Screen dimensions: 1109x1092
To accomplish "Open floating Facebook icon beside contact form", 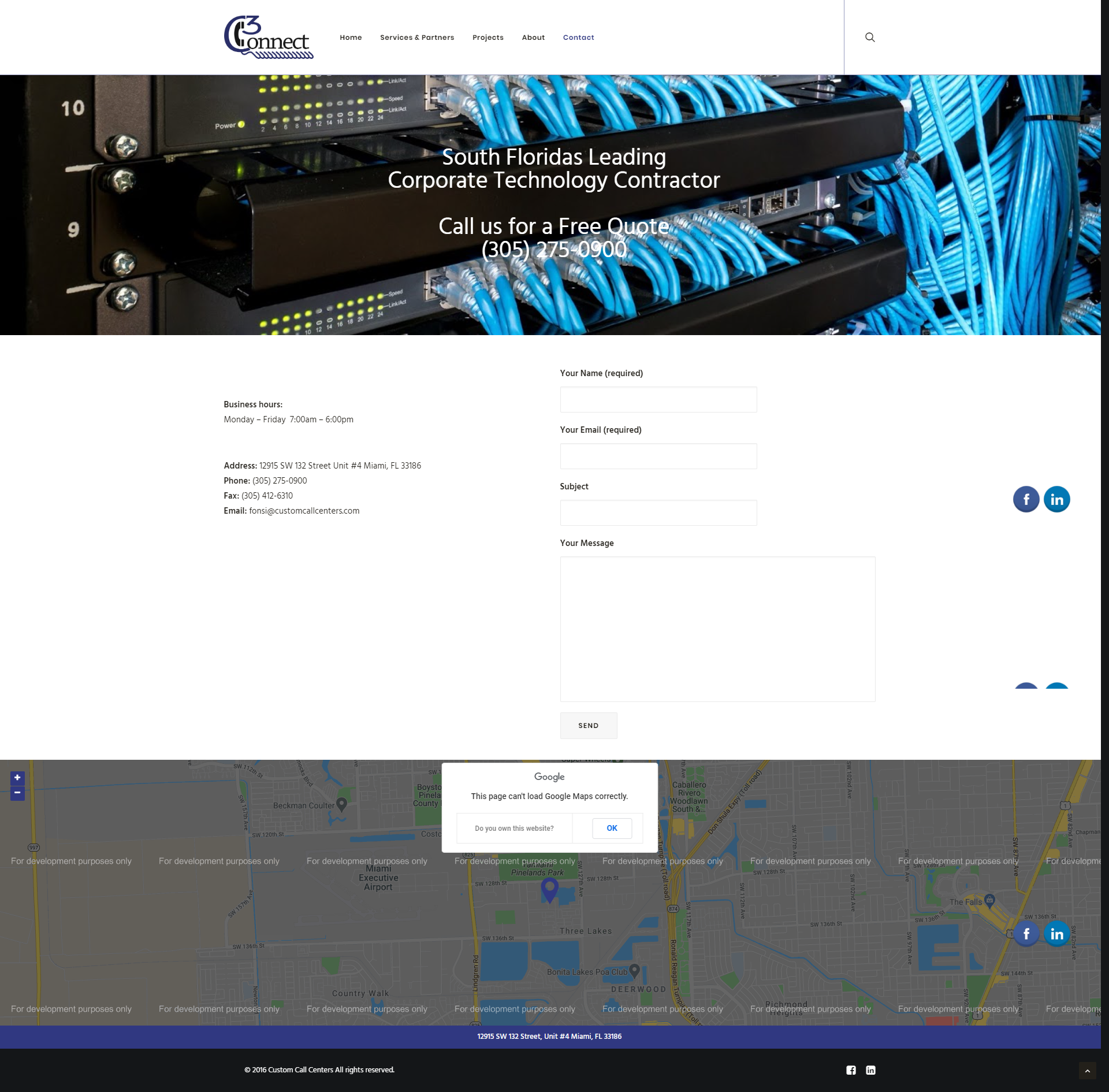I will click(x=1026, y=499).
